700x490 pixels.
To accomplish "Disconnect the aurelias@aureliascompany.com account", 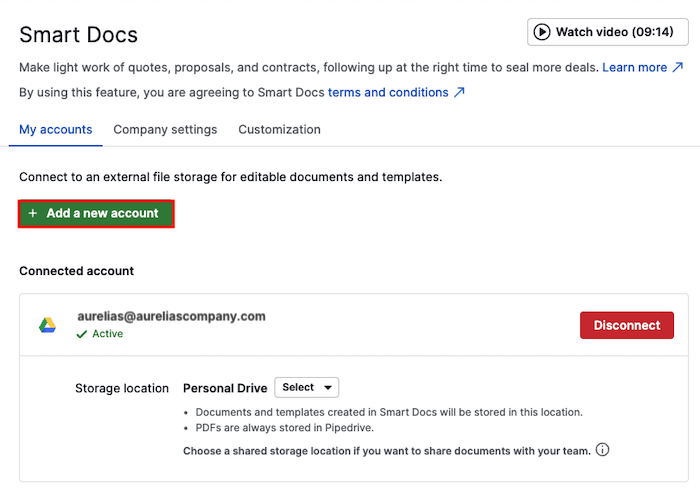I will click(627, 325).
